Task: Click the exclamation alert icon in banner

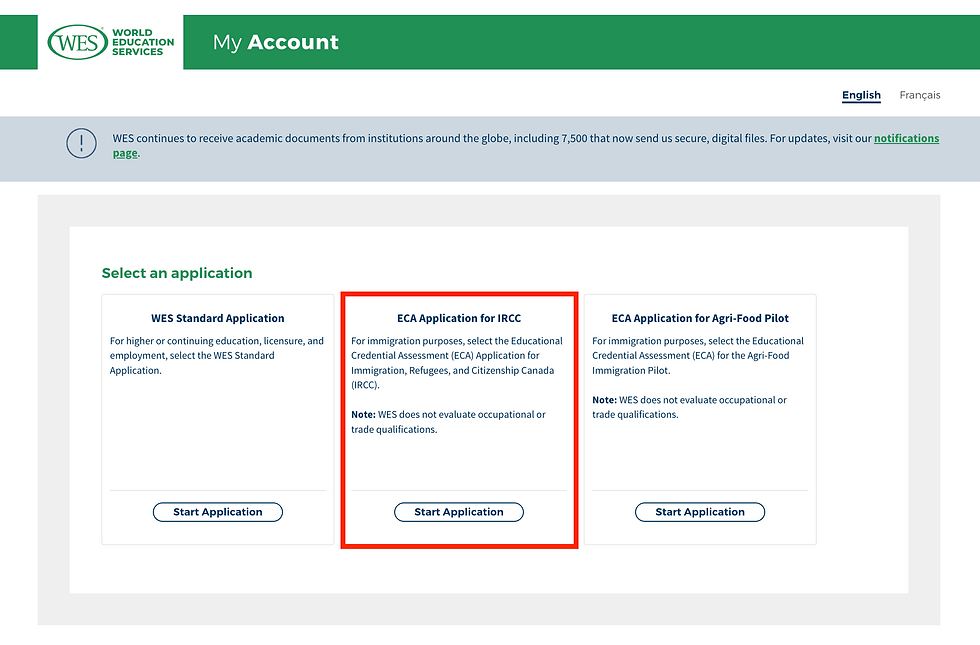Action: (x=82, y=144)
